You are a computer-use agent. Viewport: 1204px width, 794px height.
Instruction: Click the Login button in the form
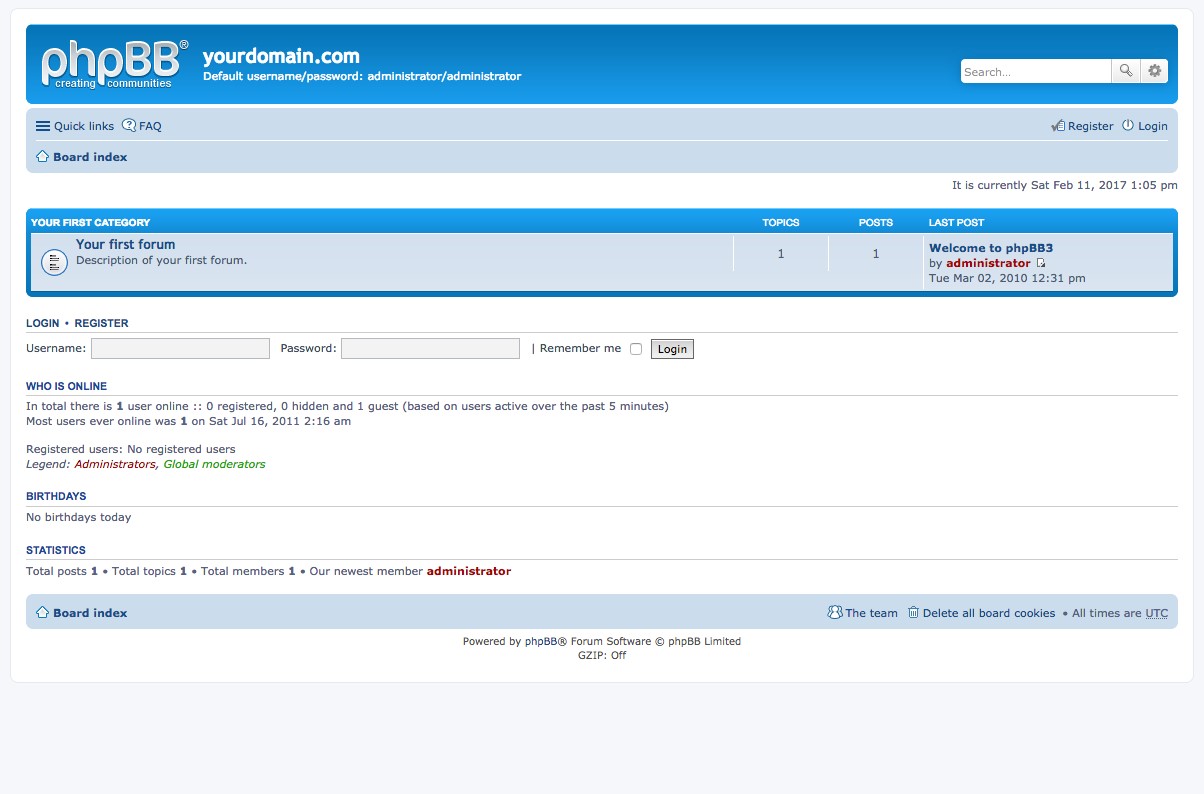(672, 349)
